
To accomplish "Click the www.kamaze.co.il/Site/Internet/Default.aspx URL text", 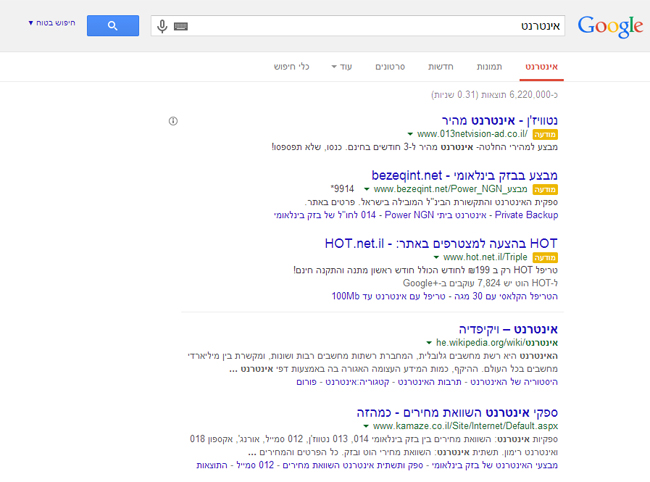I will [465, 426].
